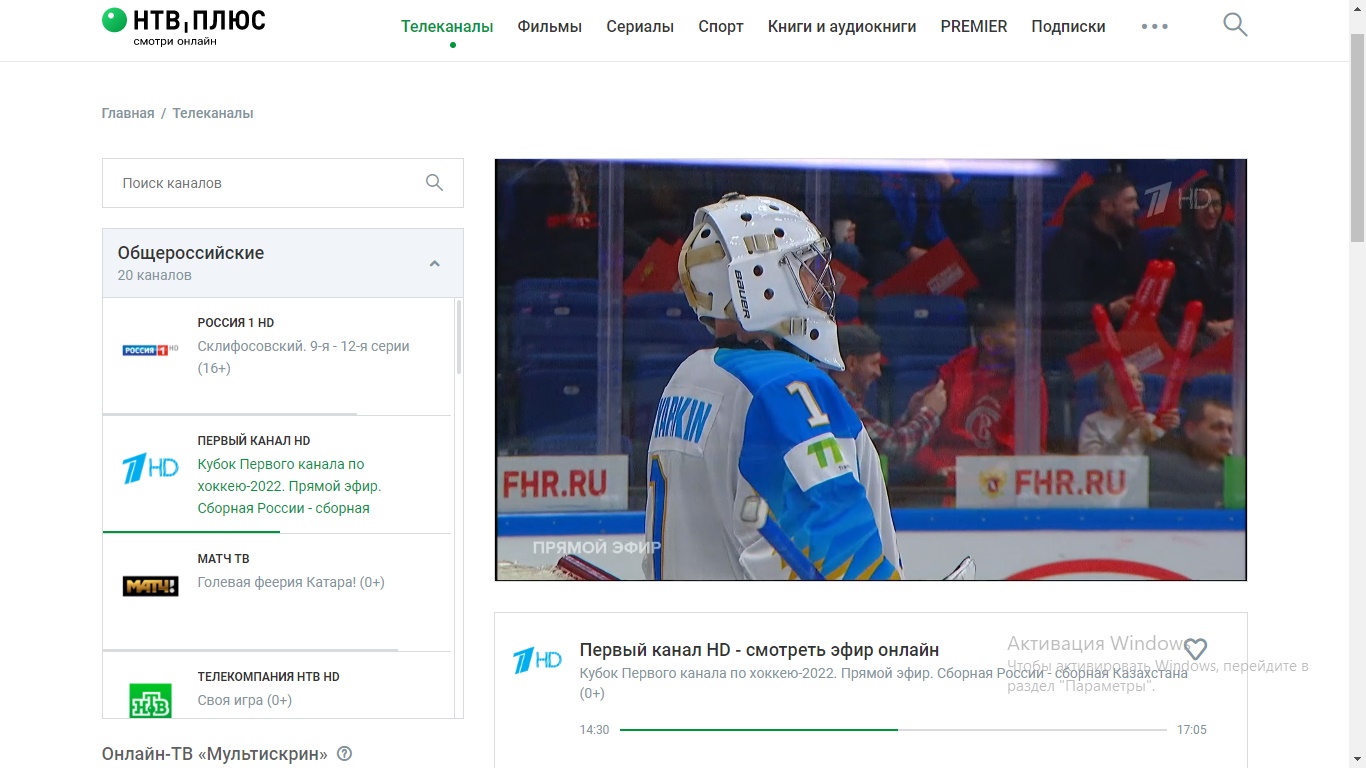1366x768 pixels.
Task: Click the 14:30 start time label
Action: coord(594,730)
